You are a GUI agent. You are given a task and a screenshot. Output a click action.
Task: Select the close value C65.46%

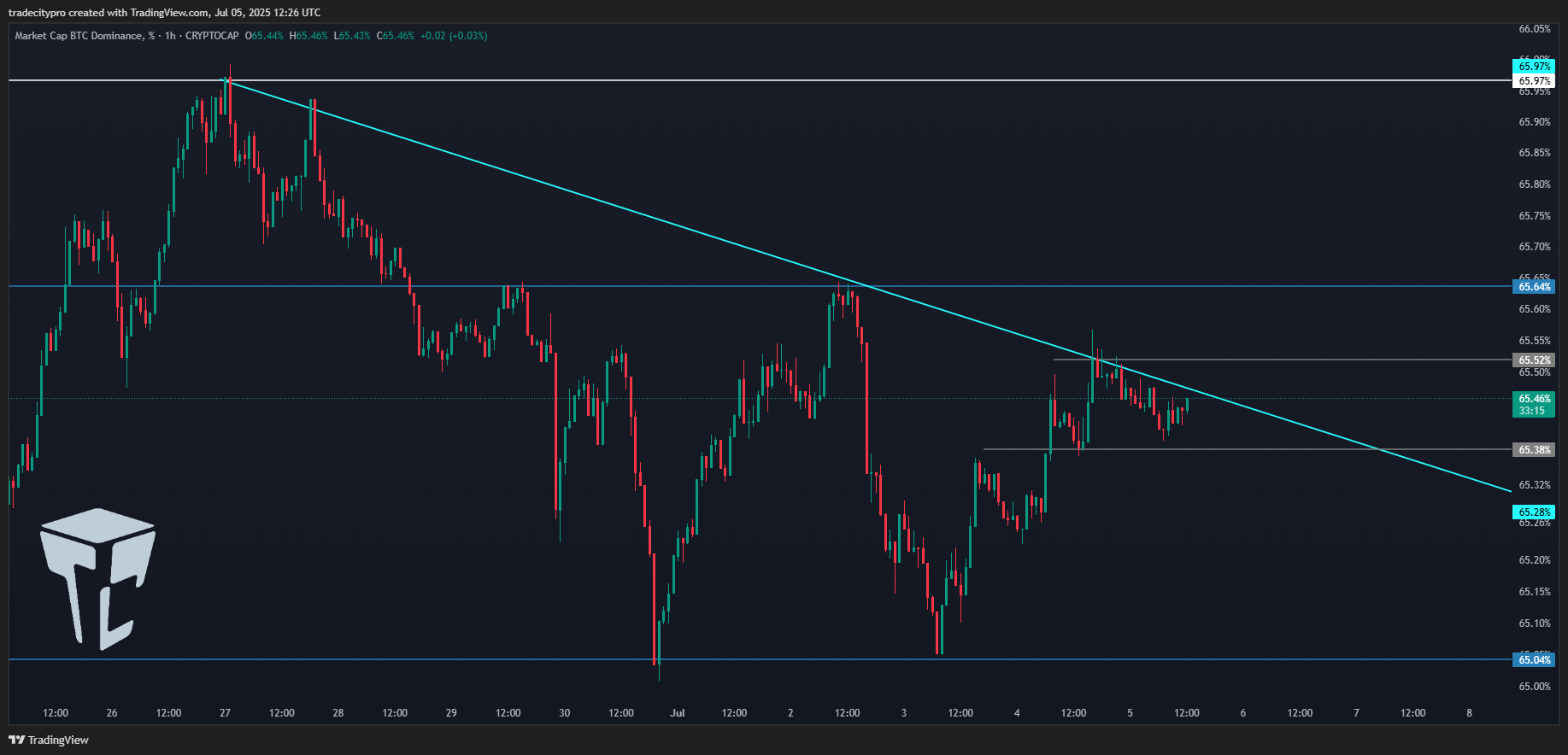[x=396, y=36]
